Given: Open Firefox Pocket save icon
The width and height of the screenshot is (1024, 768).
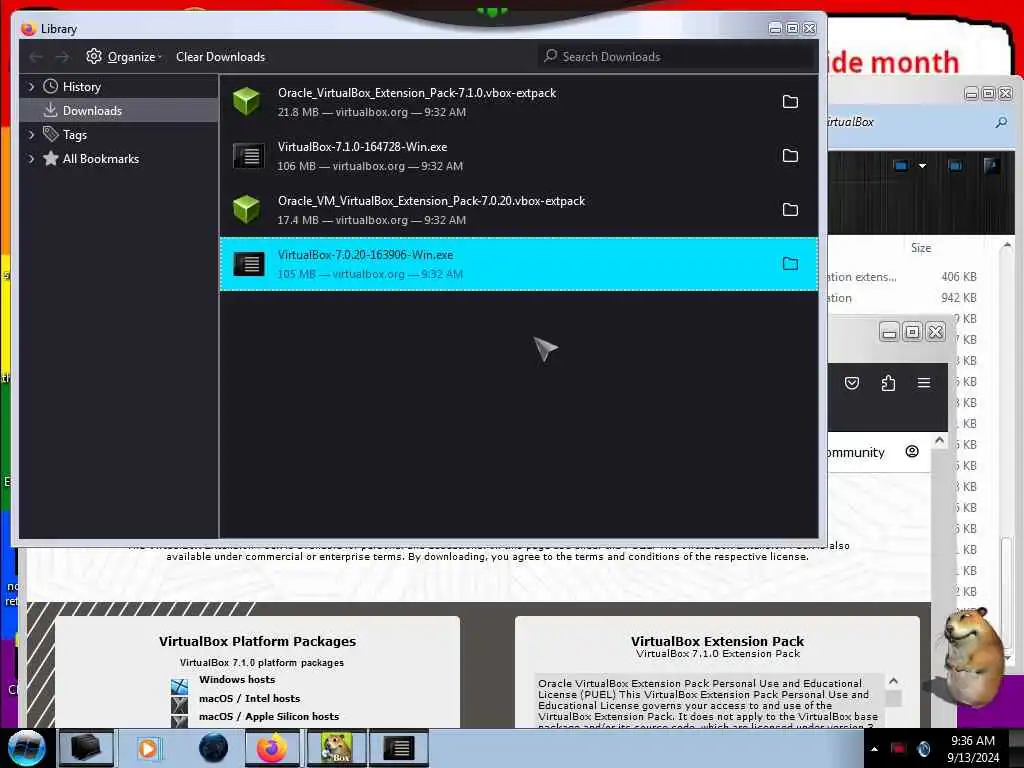Looking at the screenshot, I should (852, 383).
